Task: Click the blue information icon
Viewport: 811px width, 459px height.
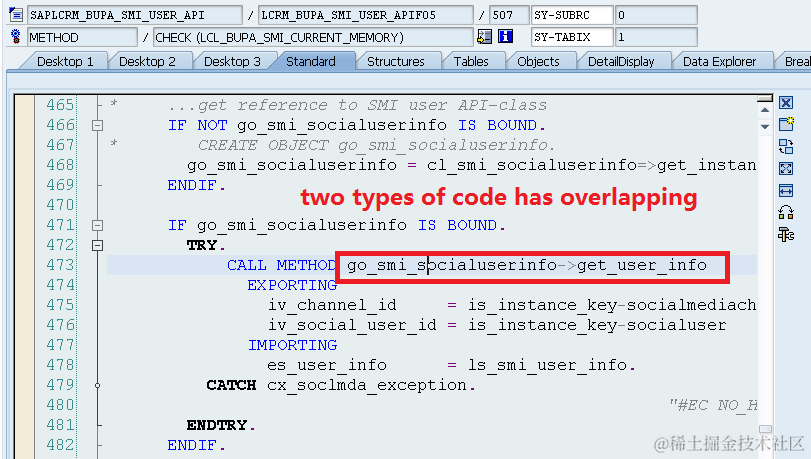Action: [505, 37]
